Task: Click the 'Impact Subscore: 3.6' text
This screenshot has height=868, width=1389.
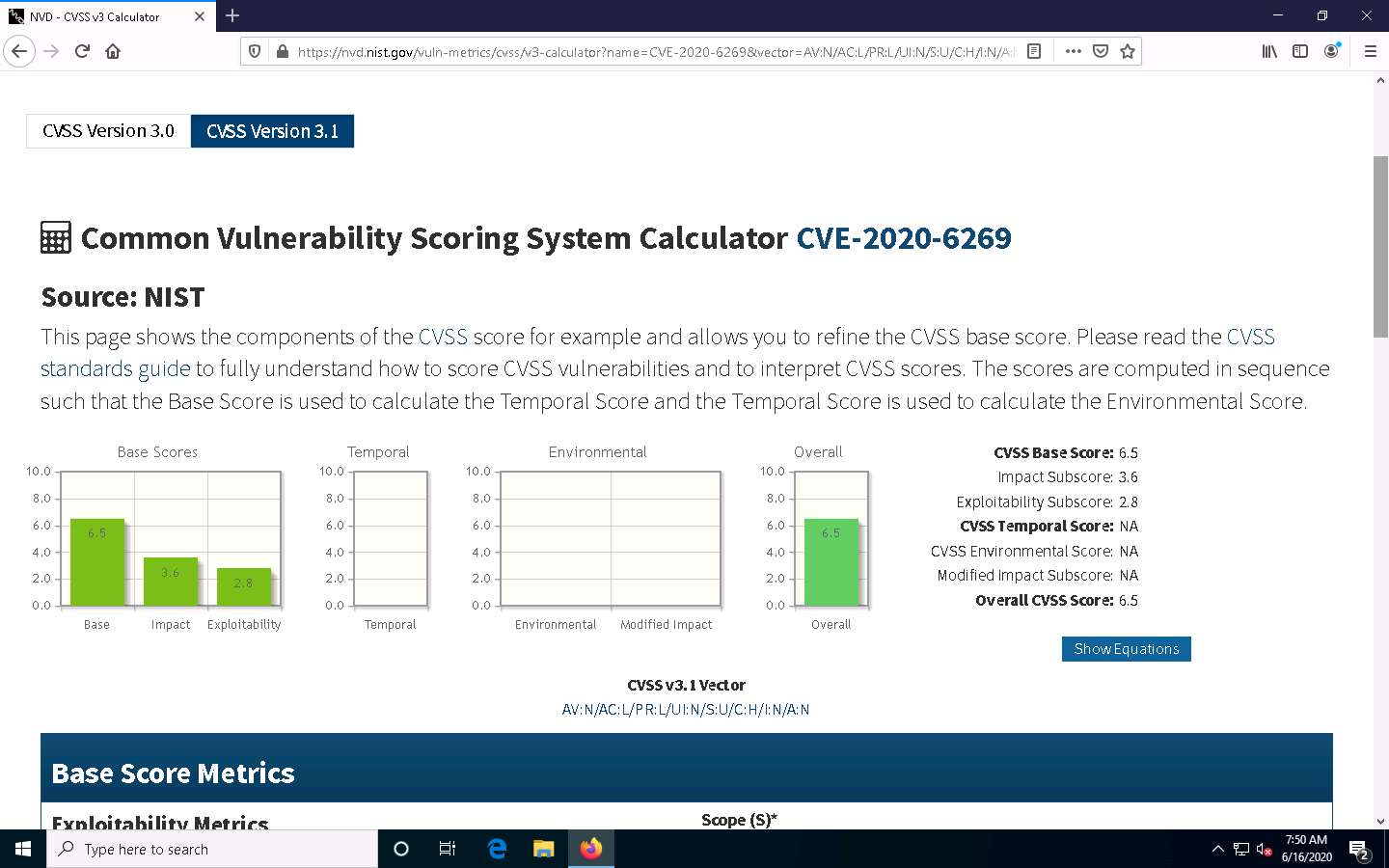Action: (x=1068, y=477)
